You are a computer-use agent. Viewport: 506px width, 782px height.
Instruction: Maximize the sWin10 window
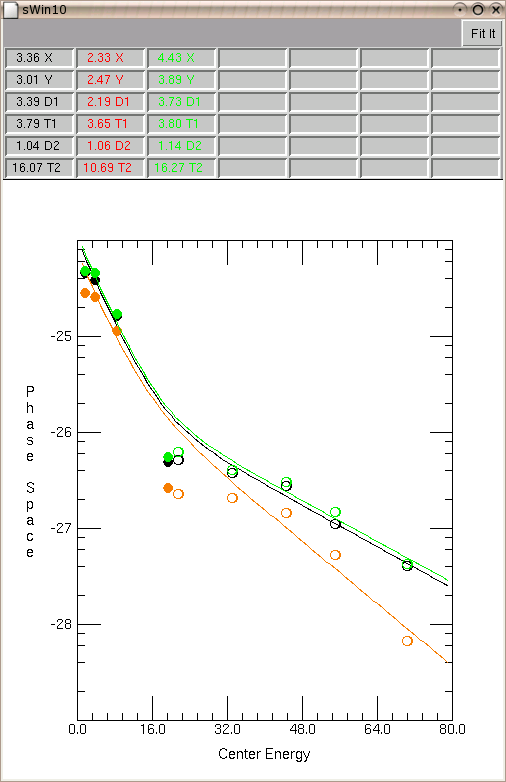click(x=478, y=9)
